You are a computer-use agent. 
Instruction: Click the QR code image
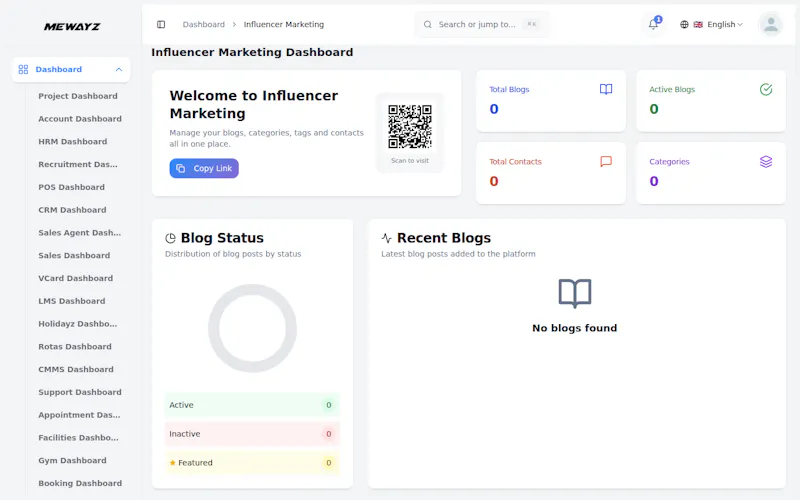click(x=410, y=127)
